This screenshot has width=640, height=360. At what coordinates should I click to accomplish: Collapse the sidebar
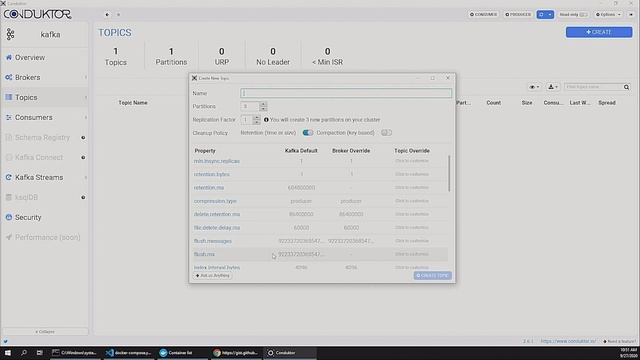tap(45, 332)
